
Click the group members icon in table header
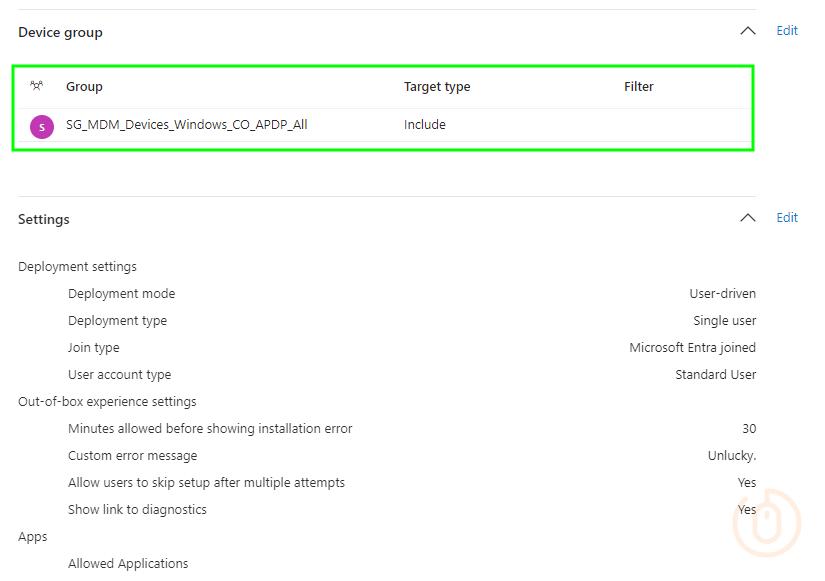point(37,87)
